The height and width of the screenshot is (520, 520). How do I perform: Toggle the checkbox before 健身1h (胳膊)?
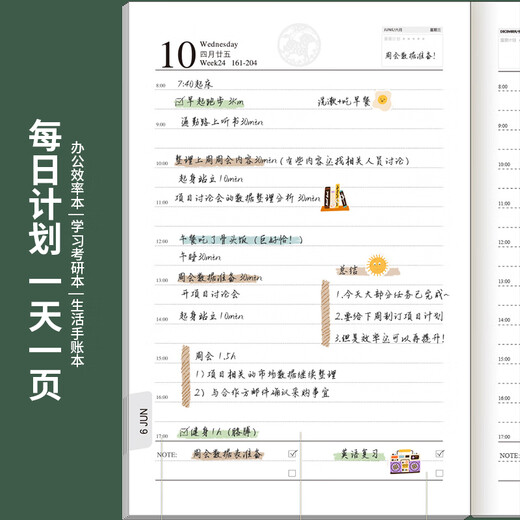(184, 432)
